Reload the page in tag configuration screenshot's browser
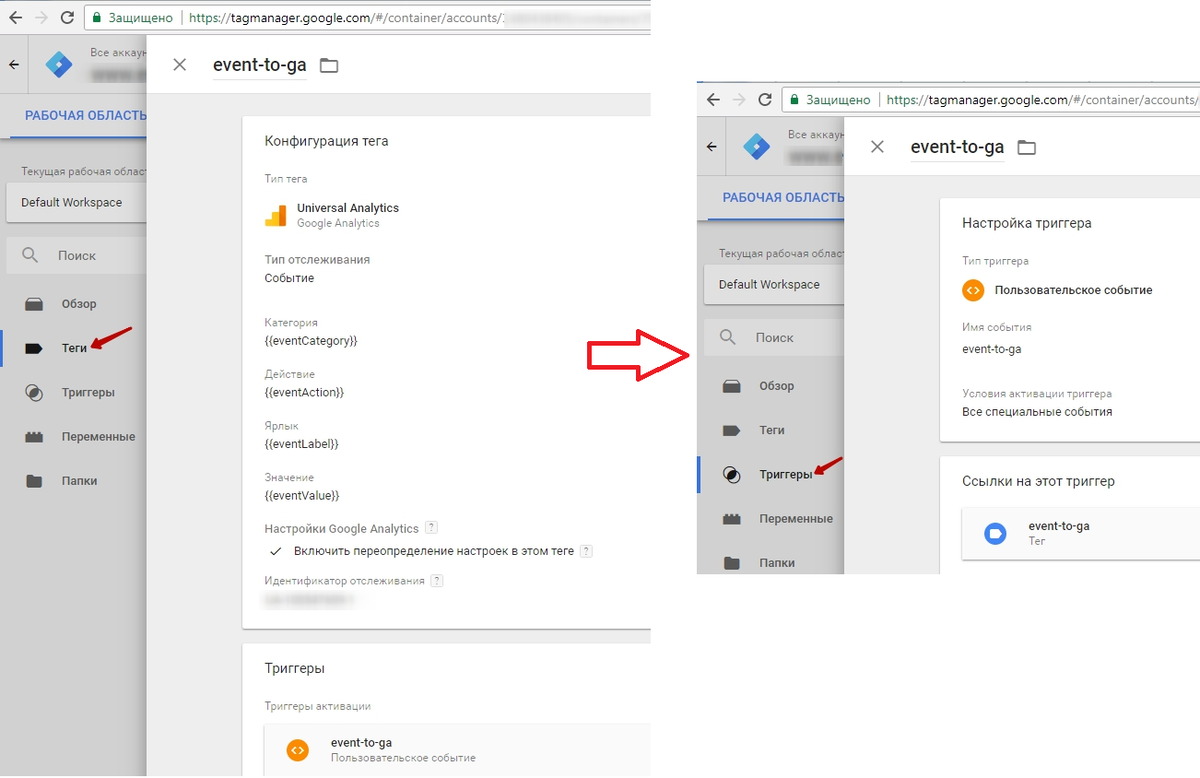The image size is (1200, 778). click(x=67, y=18)
